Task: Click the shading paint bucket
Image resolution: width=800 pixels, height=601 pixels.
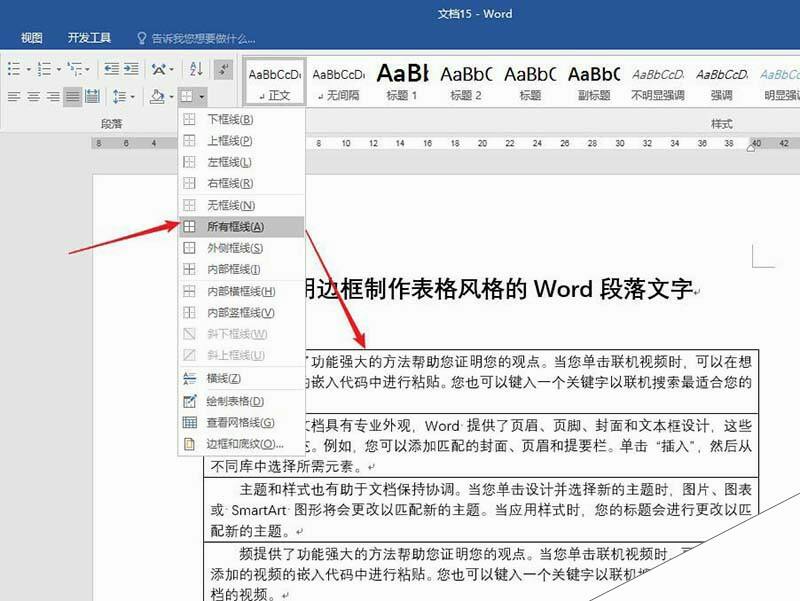Action: (x=157, y=96)
